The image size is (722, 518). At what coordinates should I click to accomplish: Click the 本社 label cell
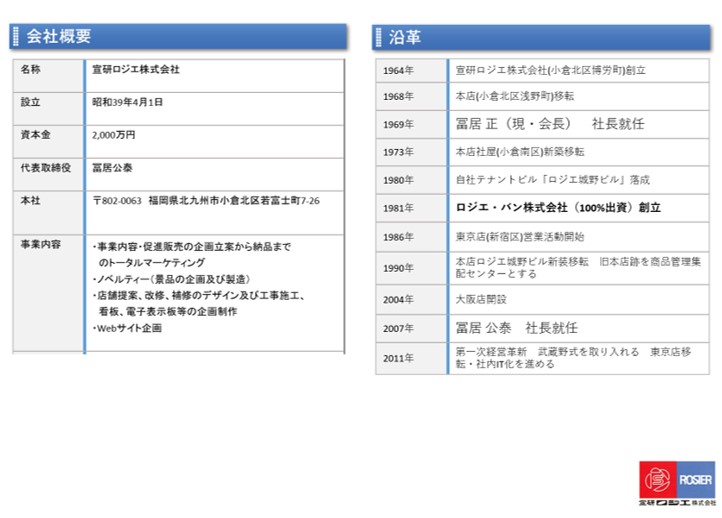pyautogui.click(x=48, y=213)
